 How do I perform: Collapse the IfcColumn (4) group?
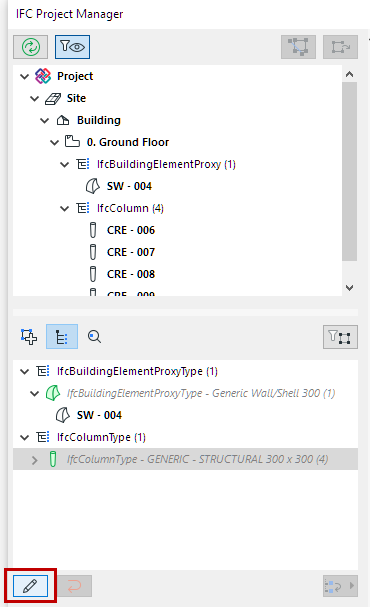click(65, 208)
